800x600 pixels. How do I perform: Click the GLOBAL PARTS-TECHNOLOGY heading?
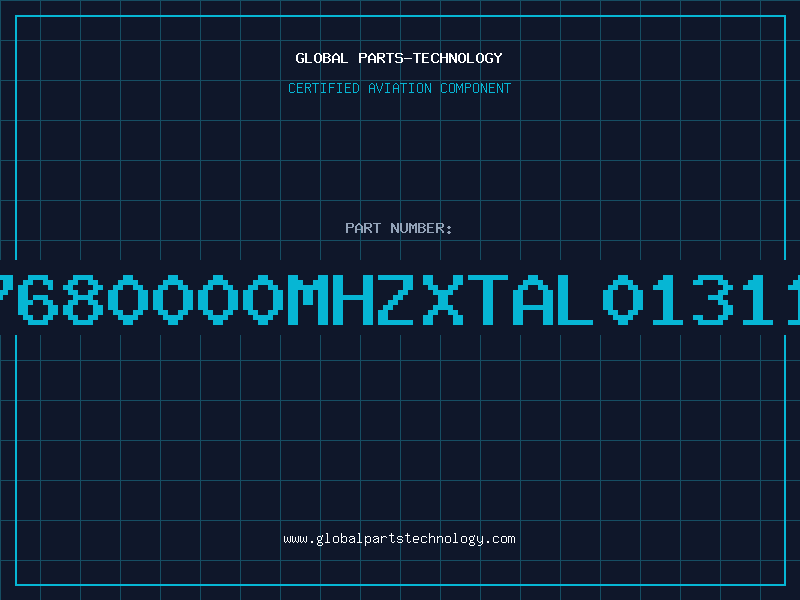point(399,58)
